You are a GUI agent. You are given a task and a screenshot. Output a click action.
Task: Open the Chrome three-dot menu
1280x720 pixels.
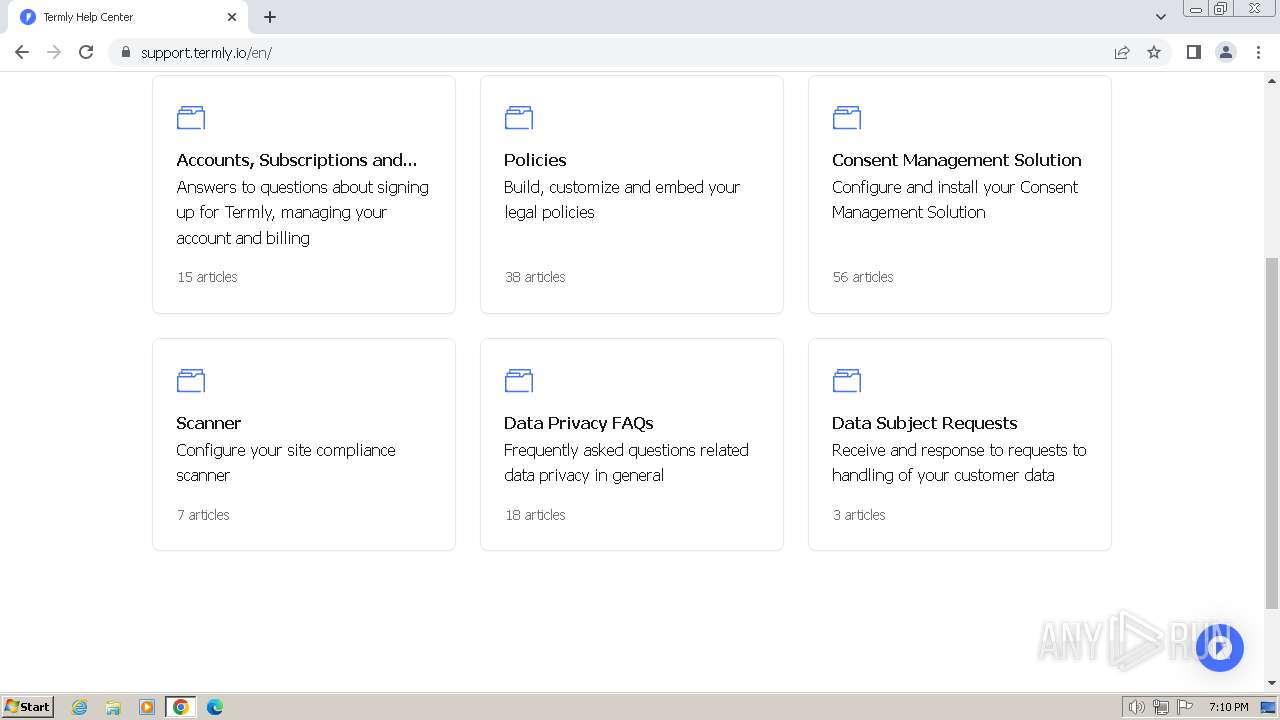click(x=1258, y=52)
